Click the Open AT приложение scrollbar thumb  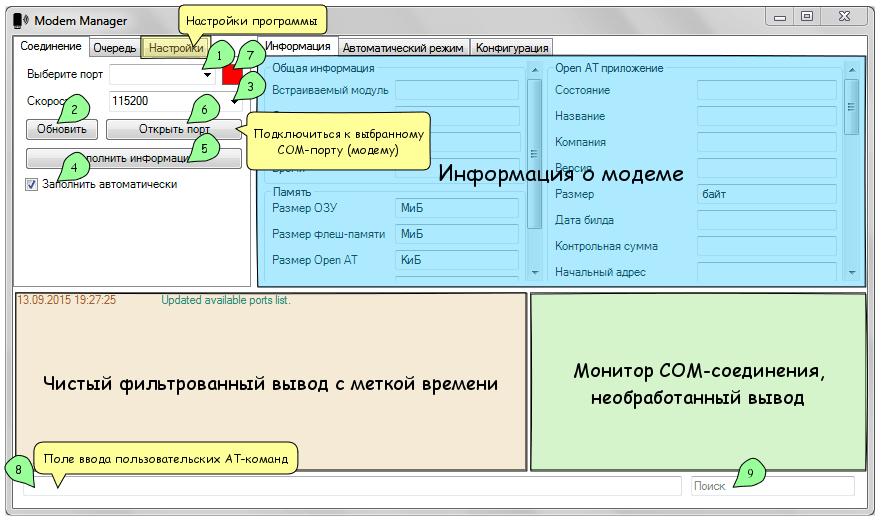tap(852, 107)
